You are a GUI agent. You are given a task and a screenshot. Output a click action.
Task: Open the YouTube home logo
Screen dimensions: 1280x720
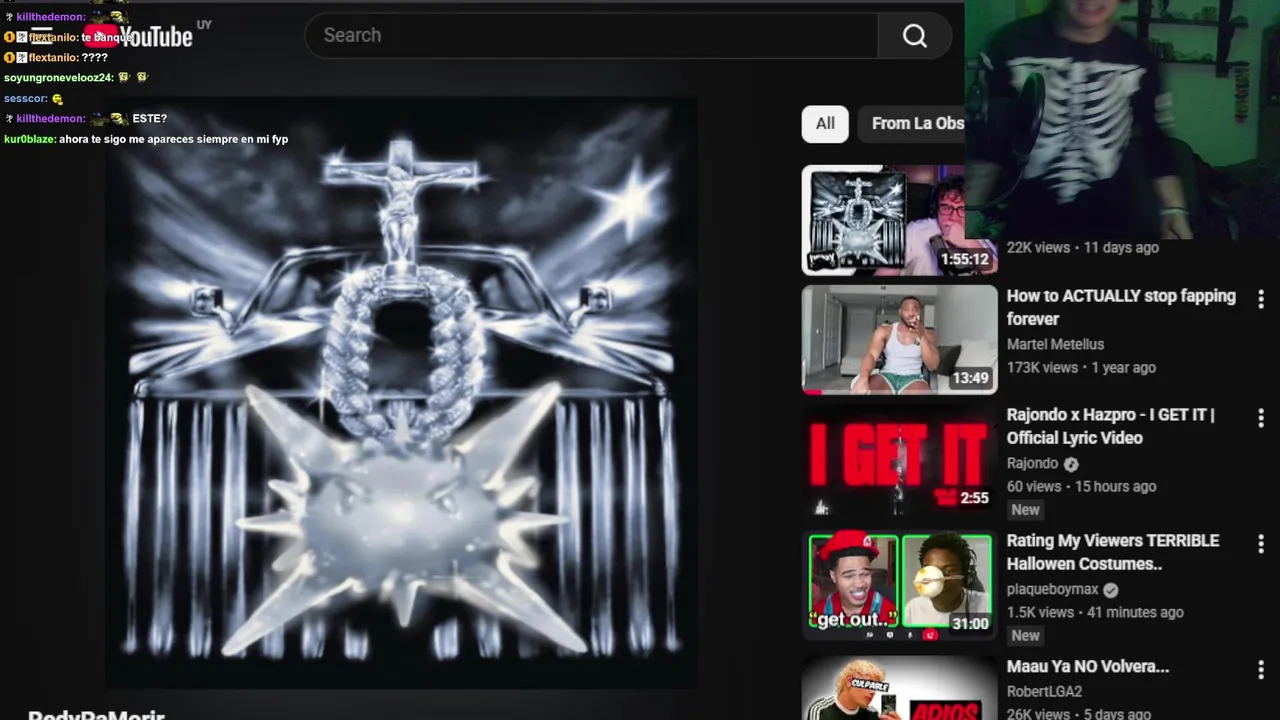[138, 37]
